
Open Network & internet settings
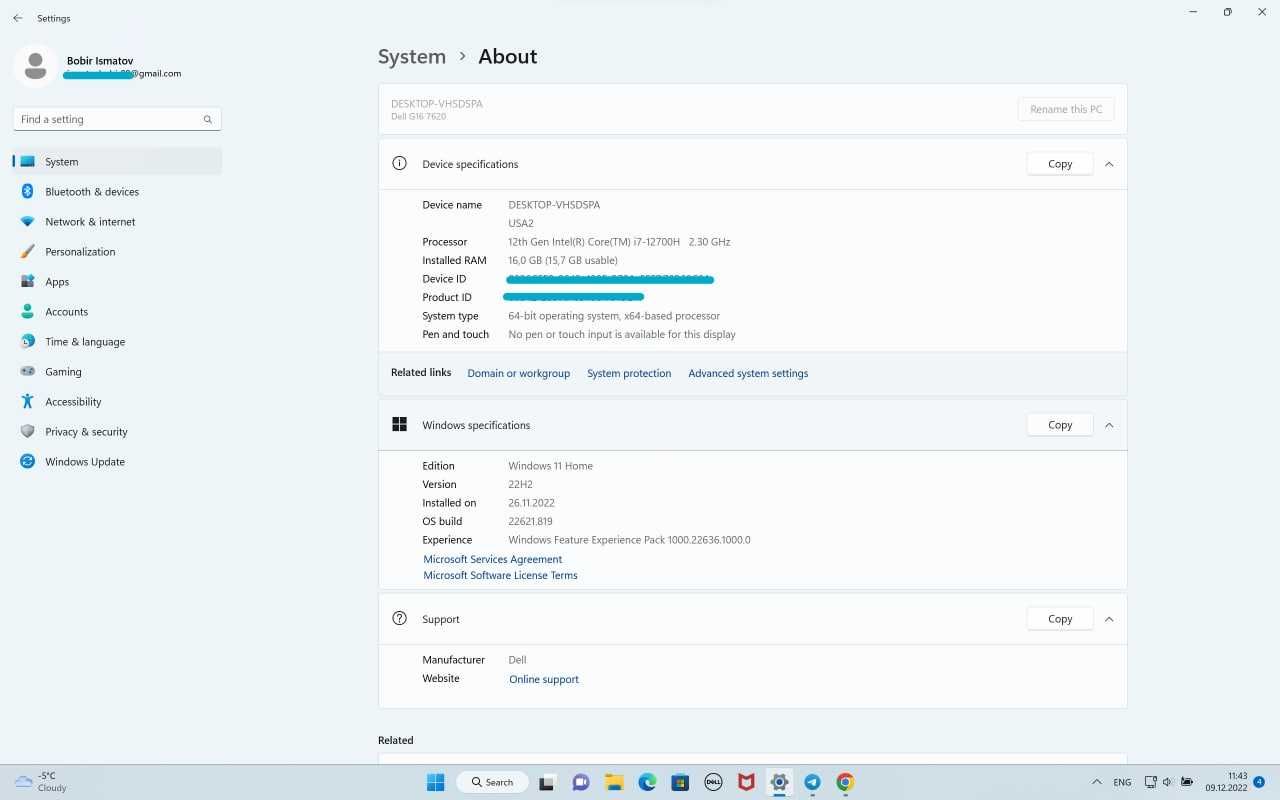pyautogui.click(x=117, y=222)
